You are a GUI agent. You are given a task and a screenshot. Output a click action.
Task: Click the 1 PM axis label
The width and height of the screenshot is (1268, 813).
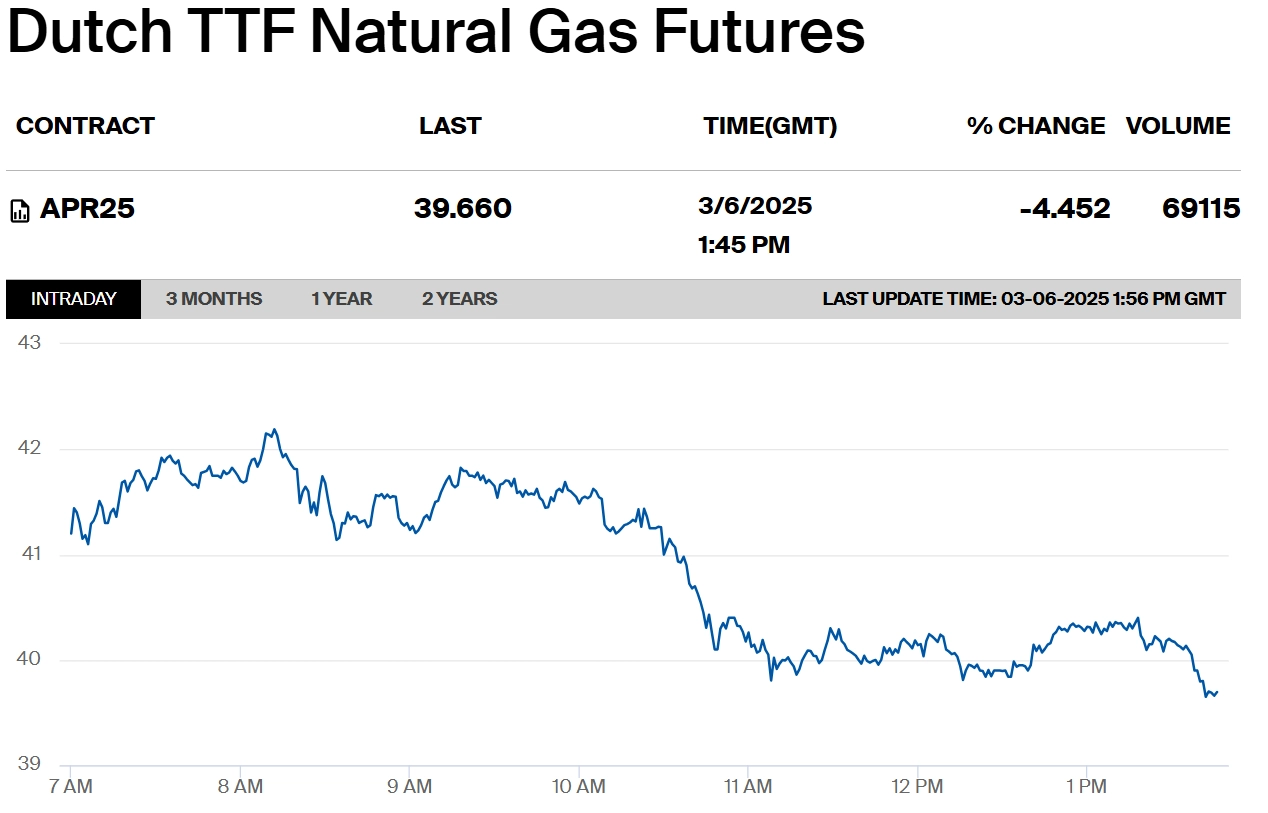click(x=1086, y=787)
